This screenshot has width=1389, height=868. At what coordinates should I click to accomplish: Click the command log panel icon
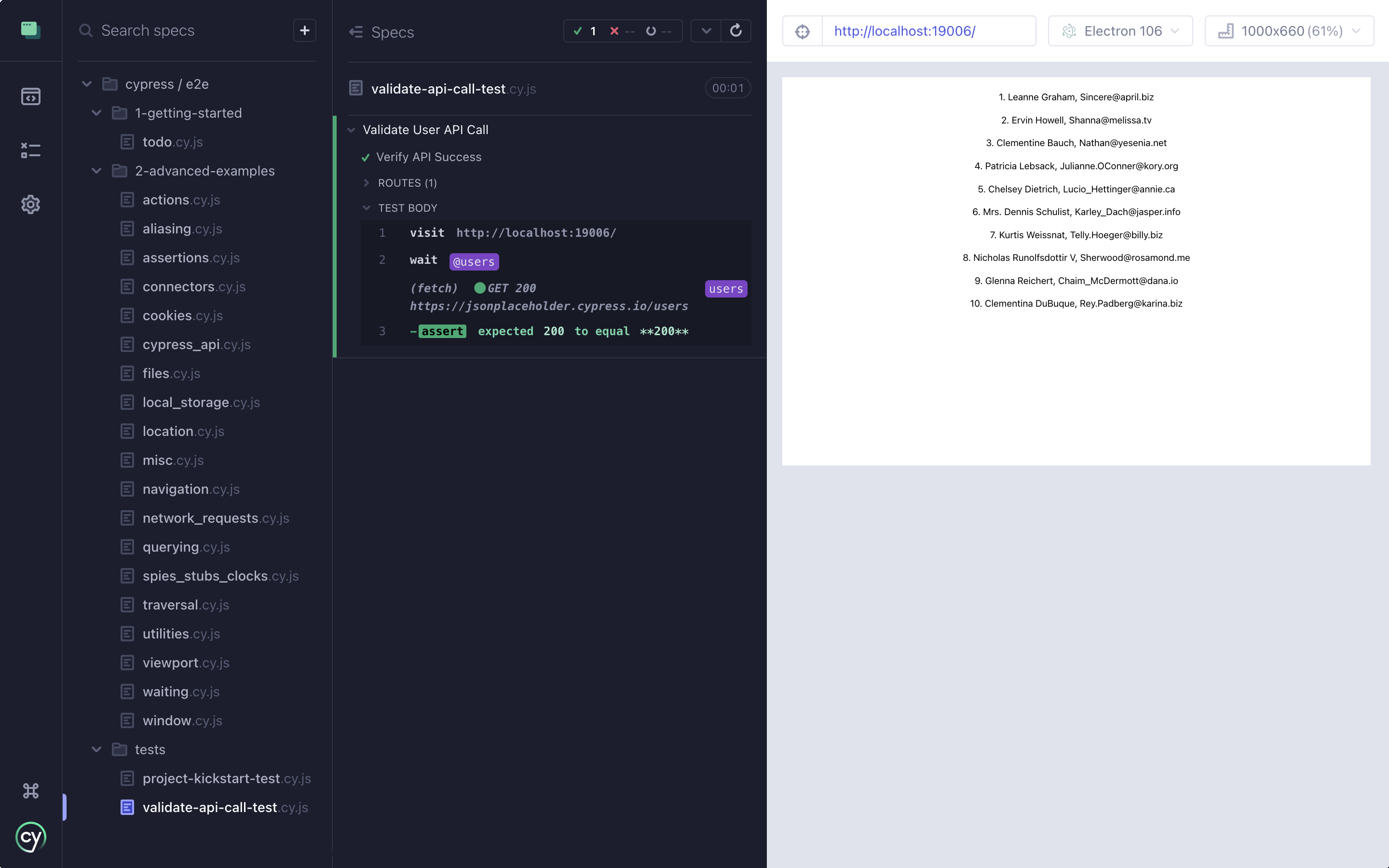pos(30,150)
